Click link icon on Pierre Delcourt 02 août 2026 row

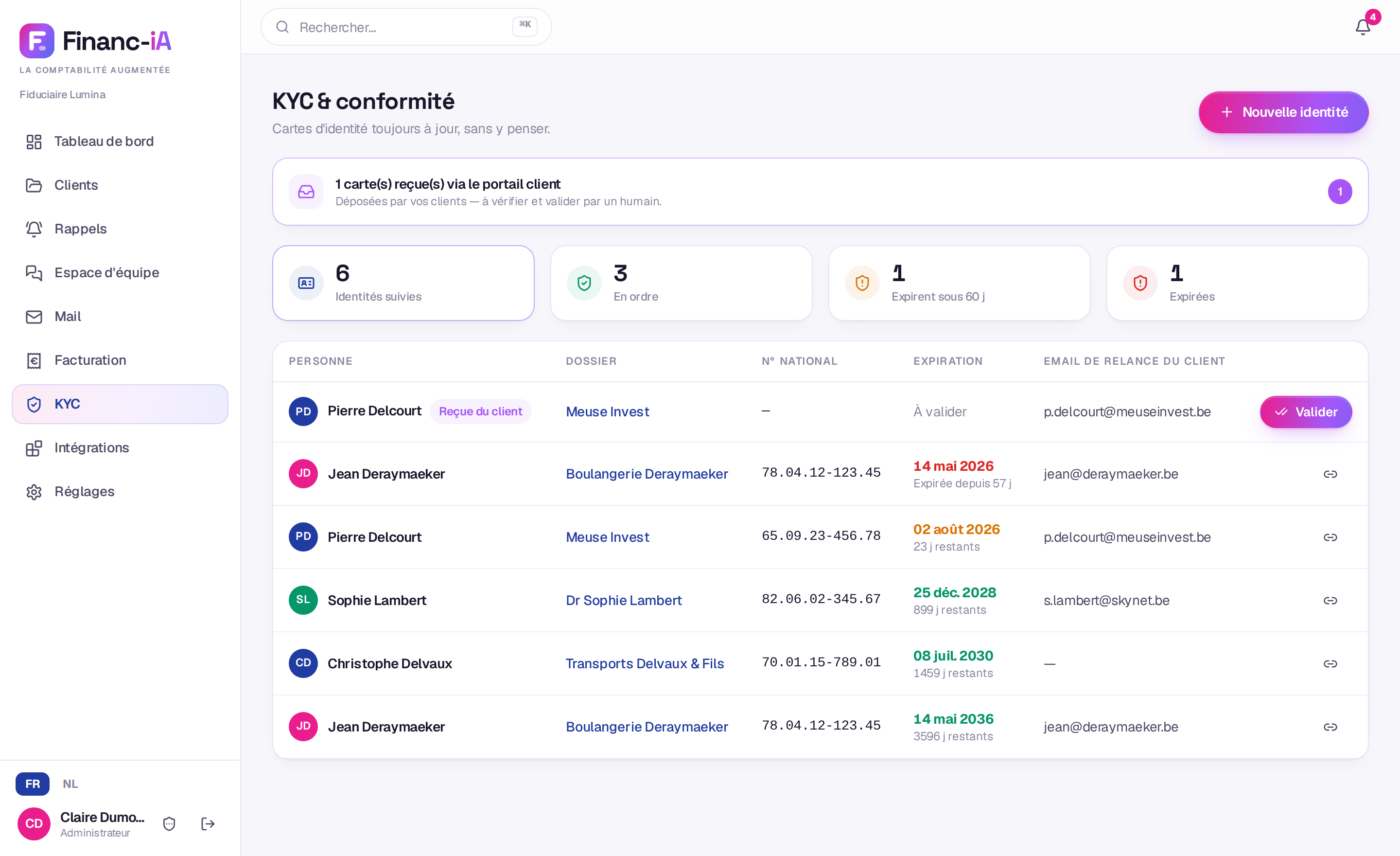tap(1330, 537)
